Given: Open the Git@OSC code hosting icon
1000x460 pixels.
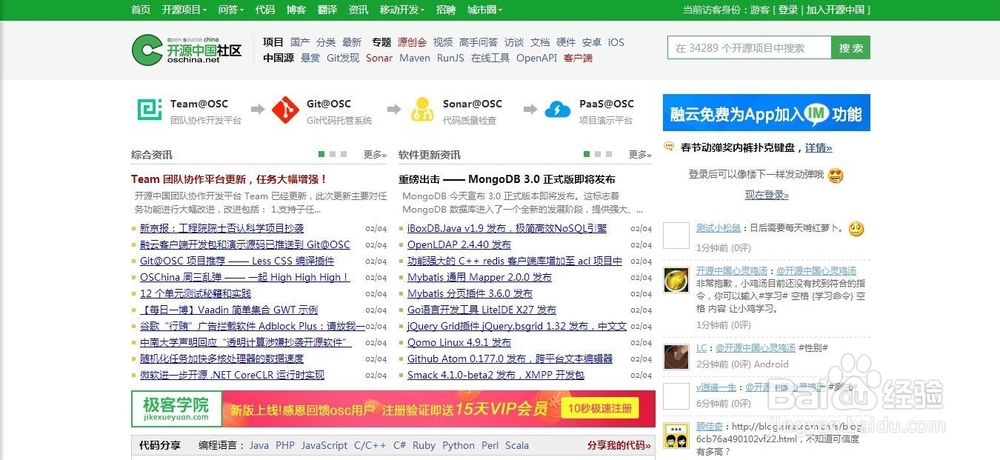Looking at the screenshot, I should click(285, 110).
